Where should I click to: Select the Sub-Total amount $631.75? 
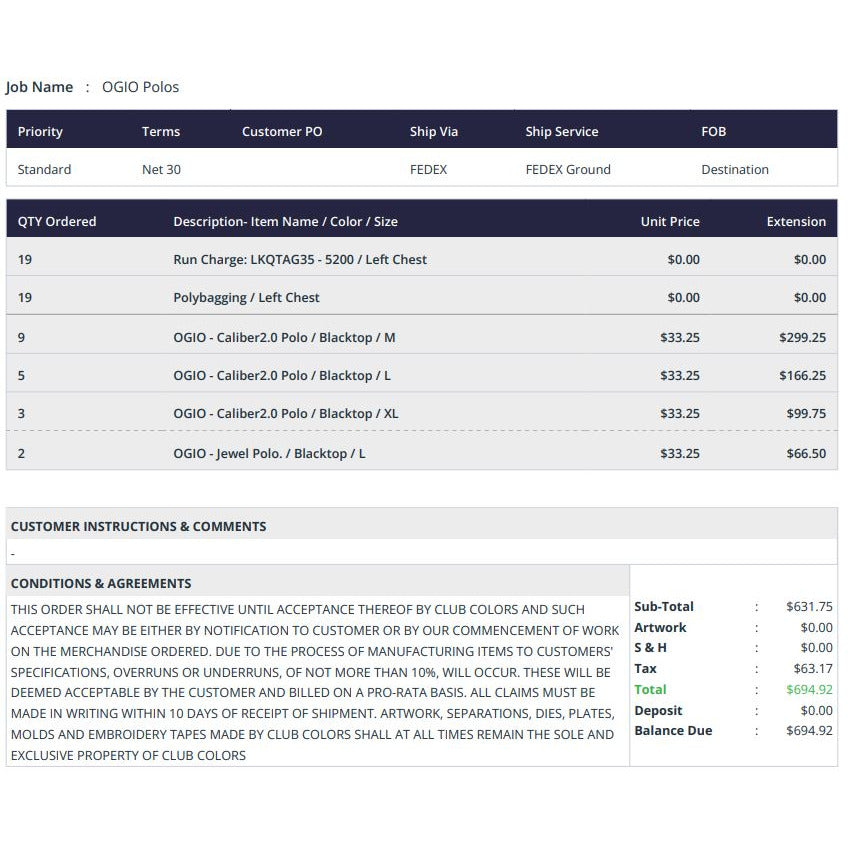click(x=809, y=607)
